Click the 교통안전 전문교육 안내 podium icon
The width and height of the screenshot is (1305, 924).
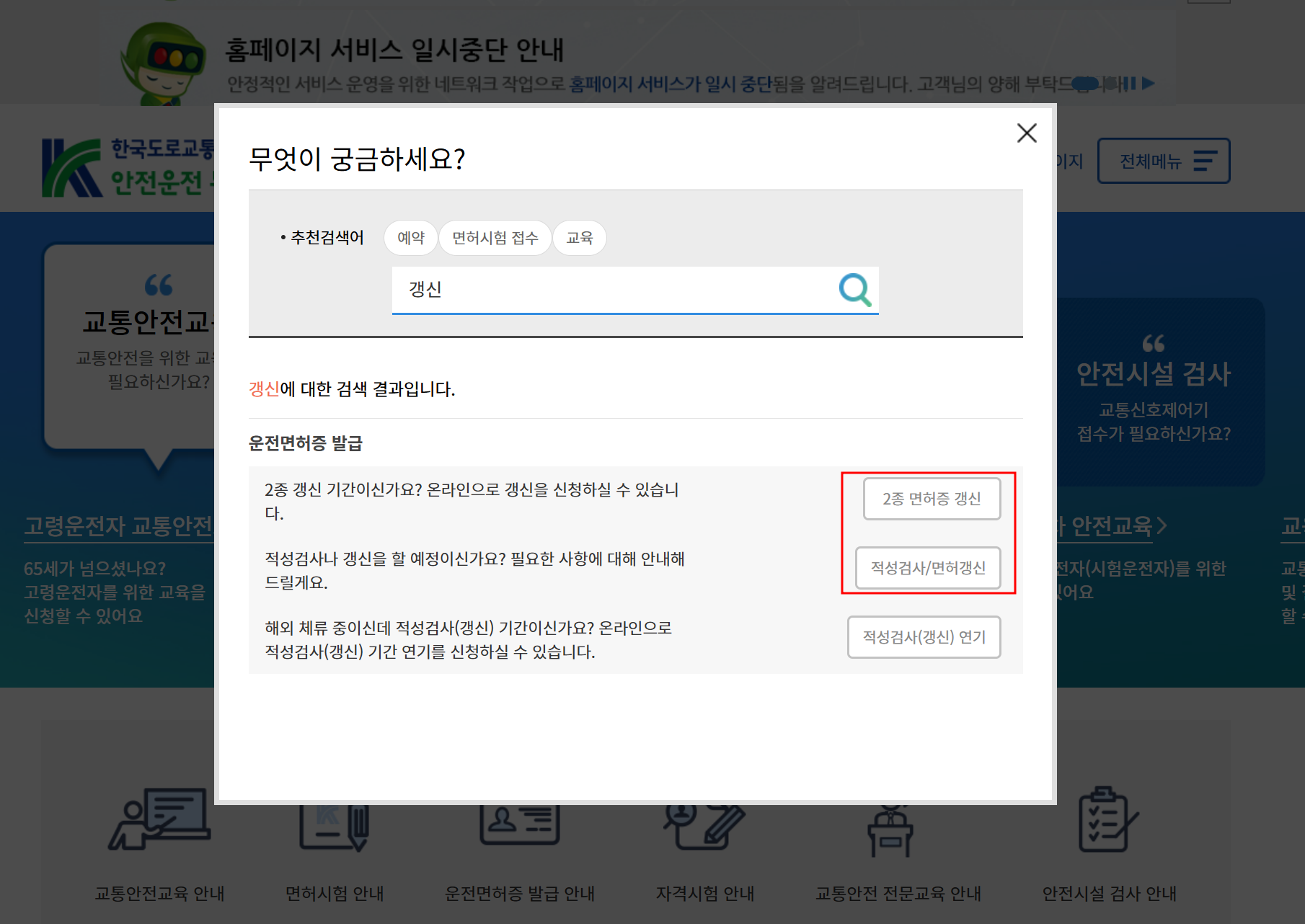890,829
